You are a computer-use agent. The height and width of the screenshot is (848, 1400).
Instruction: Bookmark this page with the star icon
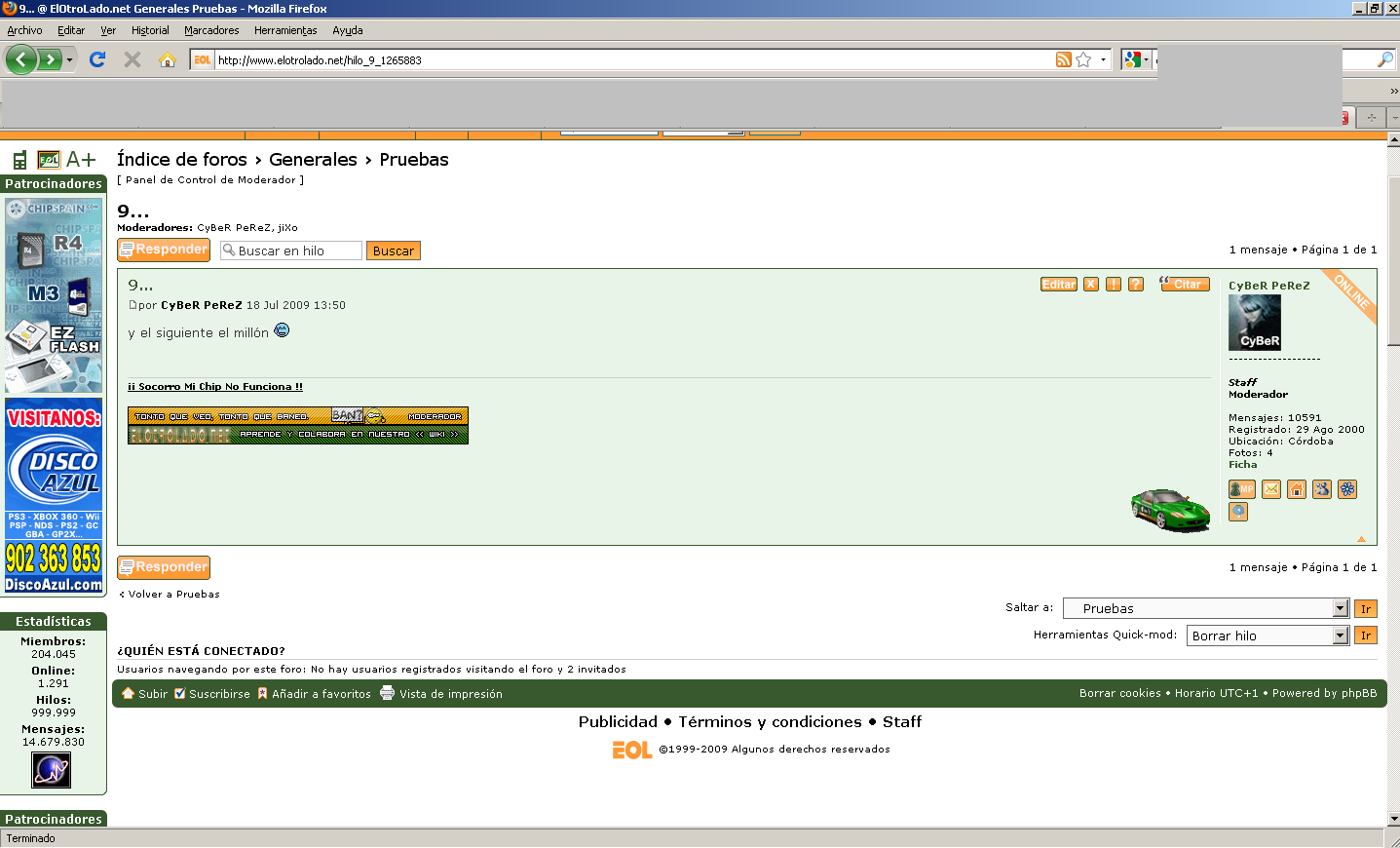[1083, 60]
